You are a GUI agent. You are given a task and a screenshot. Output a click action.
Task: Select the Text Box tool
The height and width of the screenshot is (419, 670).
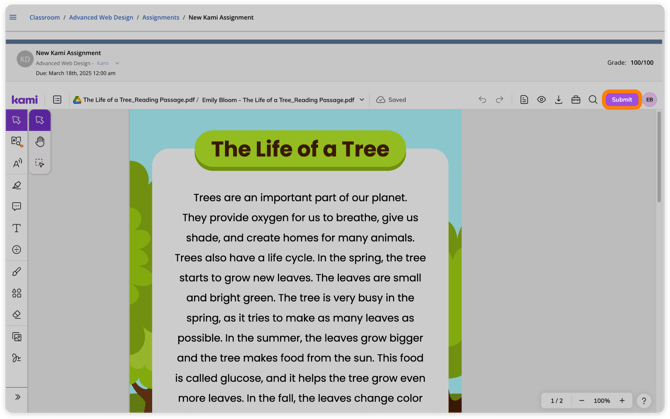17,228
